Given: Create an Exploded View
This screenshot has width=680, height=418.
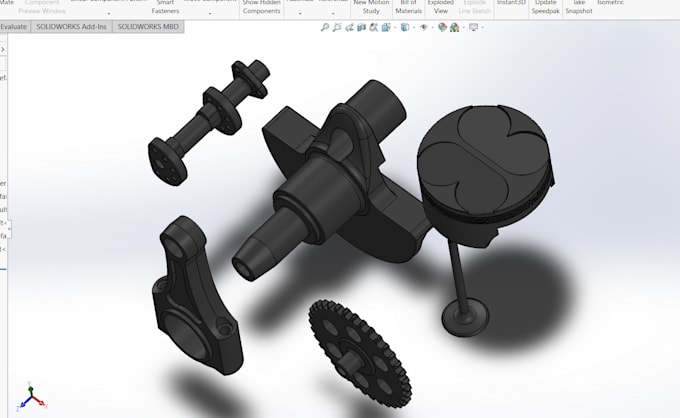Looking at the screenshot, I should click(x=441, y=7).
